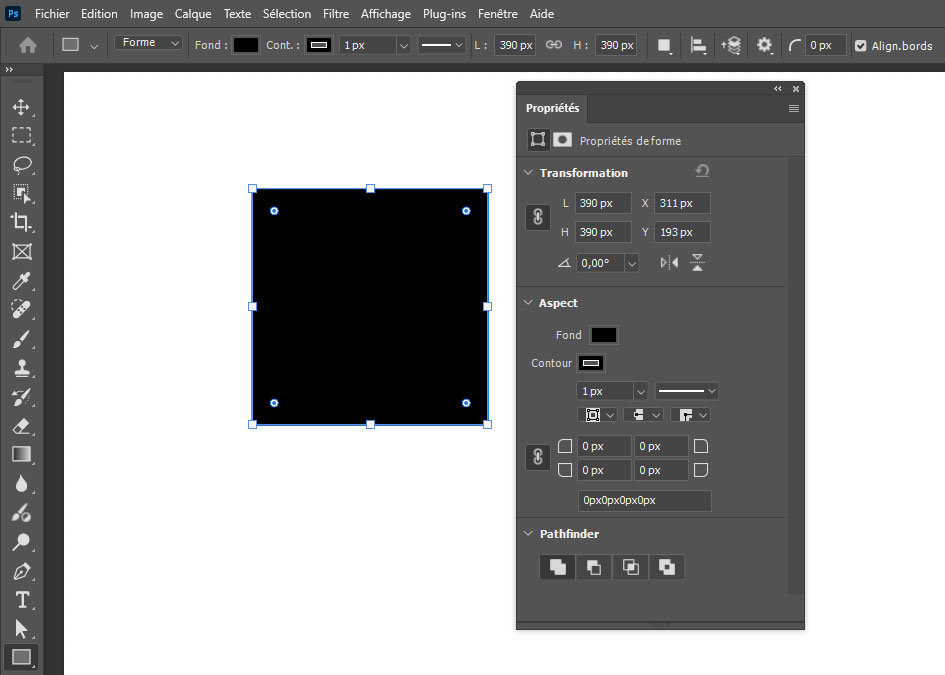945x675 pixels.
Task: Select the Crop tool
Action: pyautogui.click(x=21, y=222)
